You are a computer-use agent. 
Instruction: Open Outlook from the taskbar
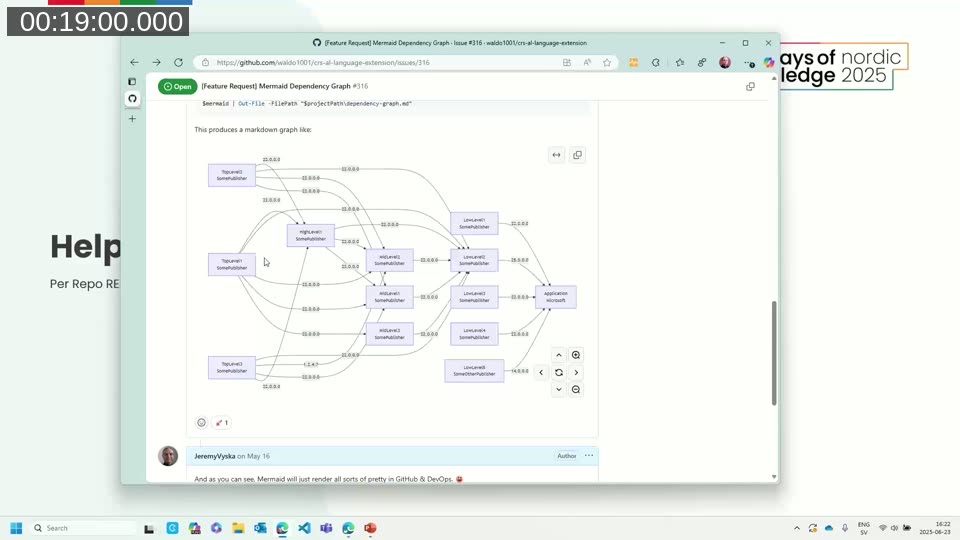[260, 528]
